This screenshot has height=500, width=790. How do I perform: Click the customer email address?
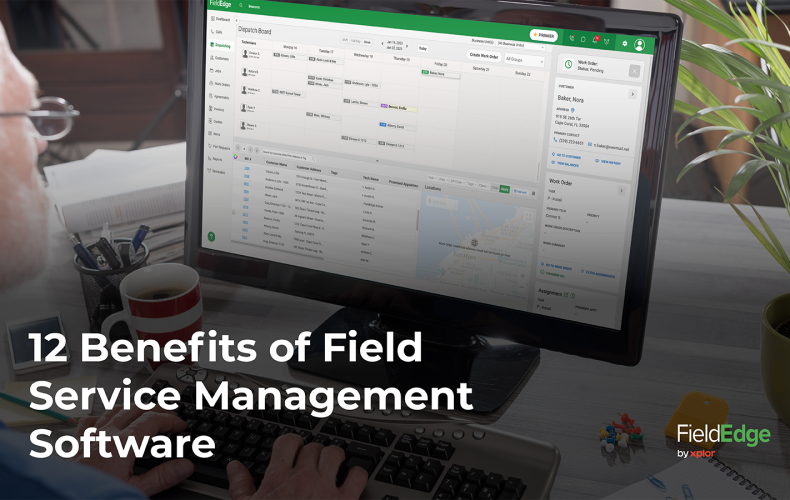pyautogui.click(x=611, y=147)
